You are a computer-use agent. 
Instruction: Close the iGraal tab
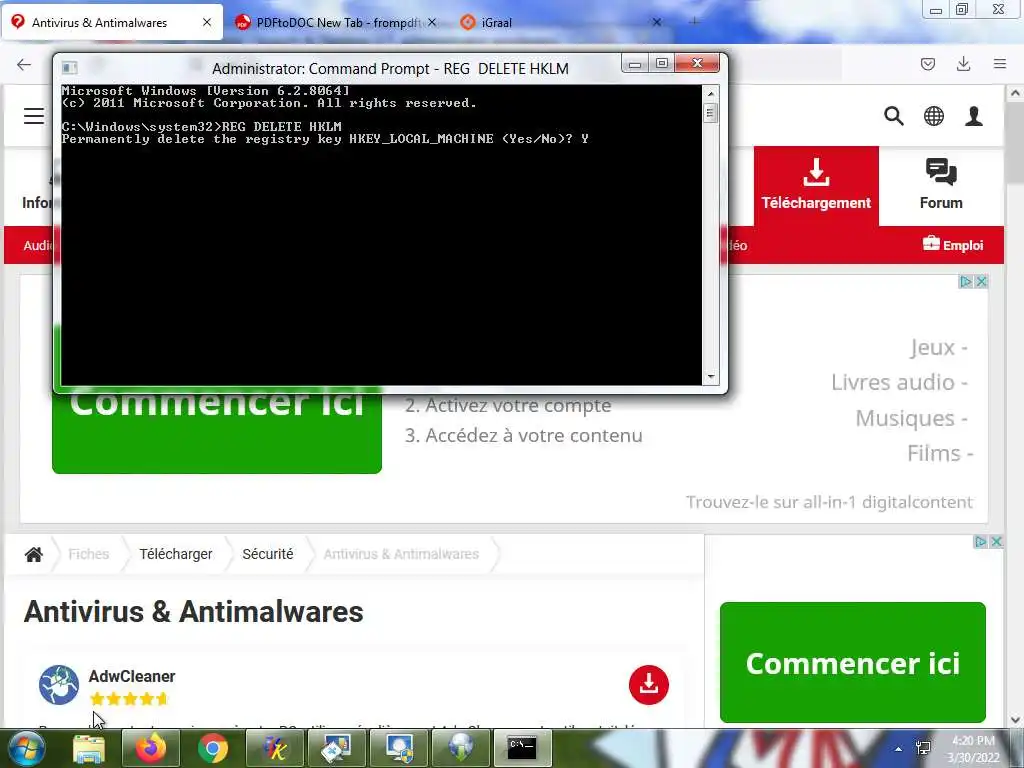(x=657, y=22)
